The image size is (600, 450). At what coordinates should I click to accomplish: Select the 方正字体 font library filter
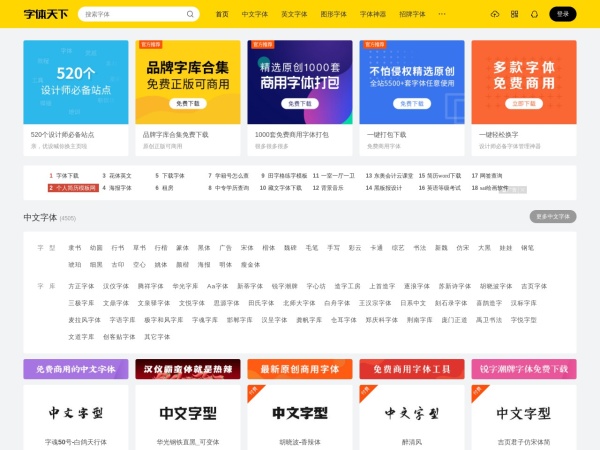pyautogui.click(x=81, y=286)
